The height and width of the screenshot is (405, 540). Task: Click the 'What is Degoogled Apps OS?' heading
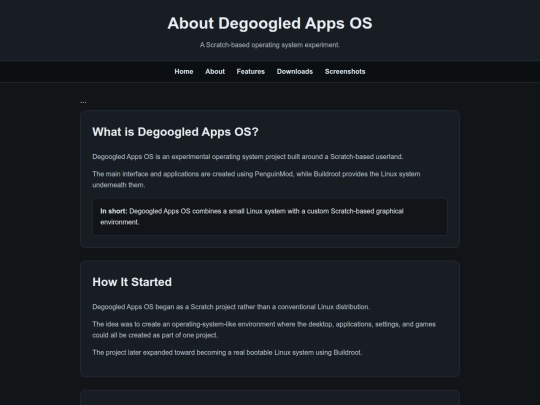click(x=175, y=132)
